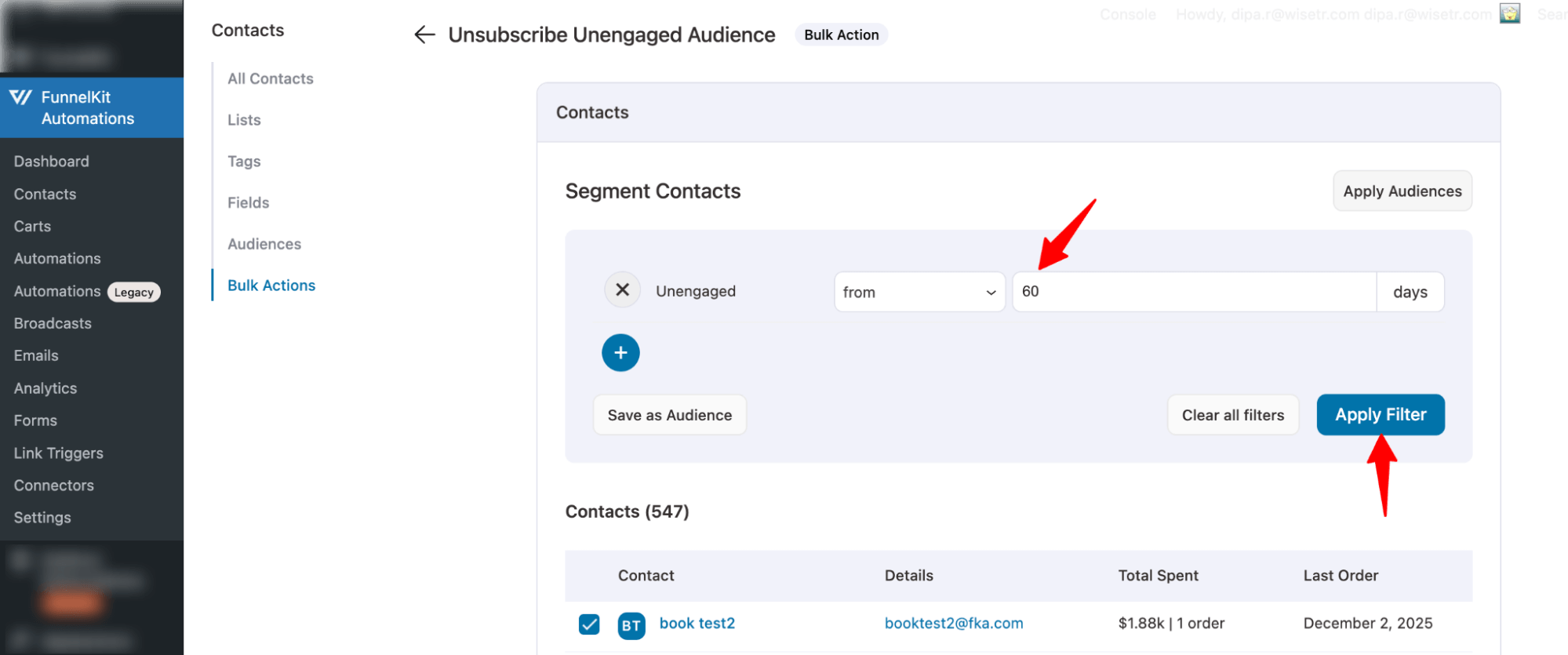Click the Last Order column header
The height and width of the screenshot is (655, 1568).
pyautogui.click(x=1341, y=576)
